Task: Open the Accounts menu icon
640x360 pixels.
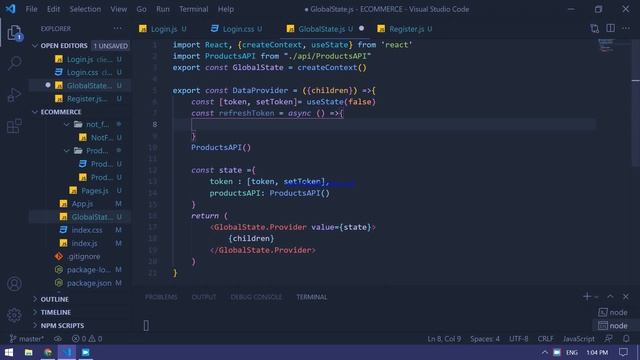Action: [x=14, y=284]
